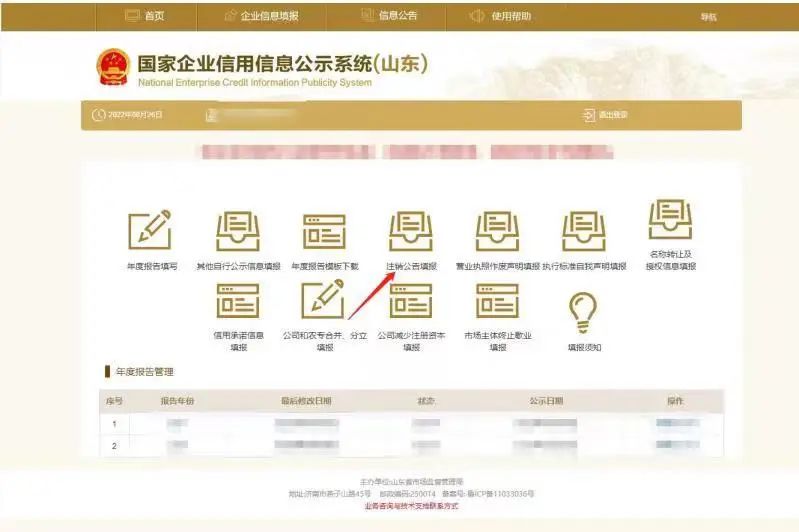Click 导航 link at top right
The image size is (799, 532).
click(x=708, y=17)
